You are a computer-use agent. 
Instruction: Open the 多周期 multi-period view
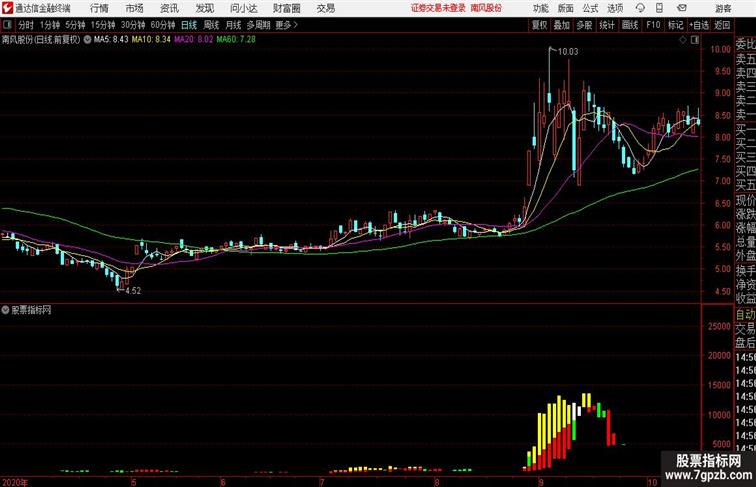click(x=258, y=25)
